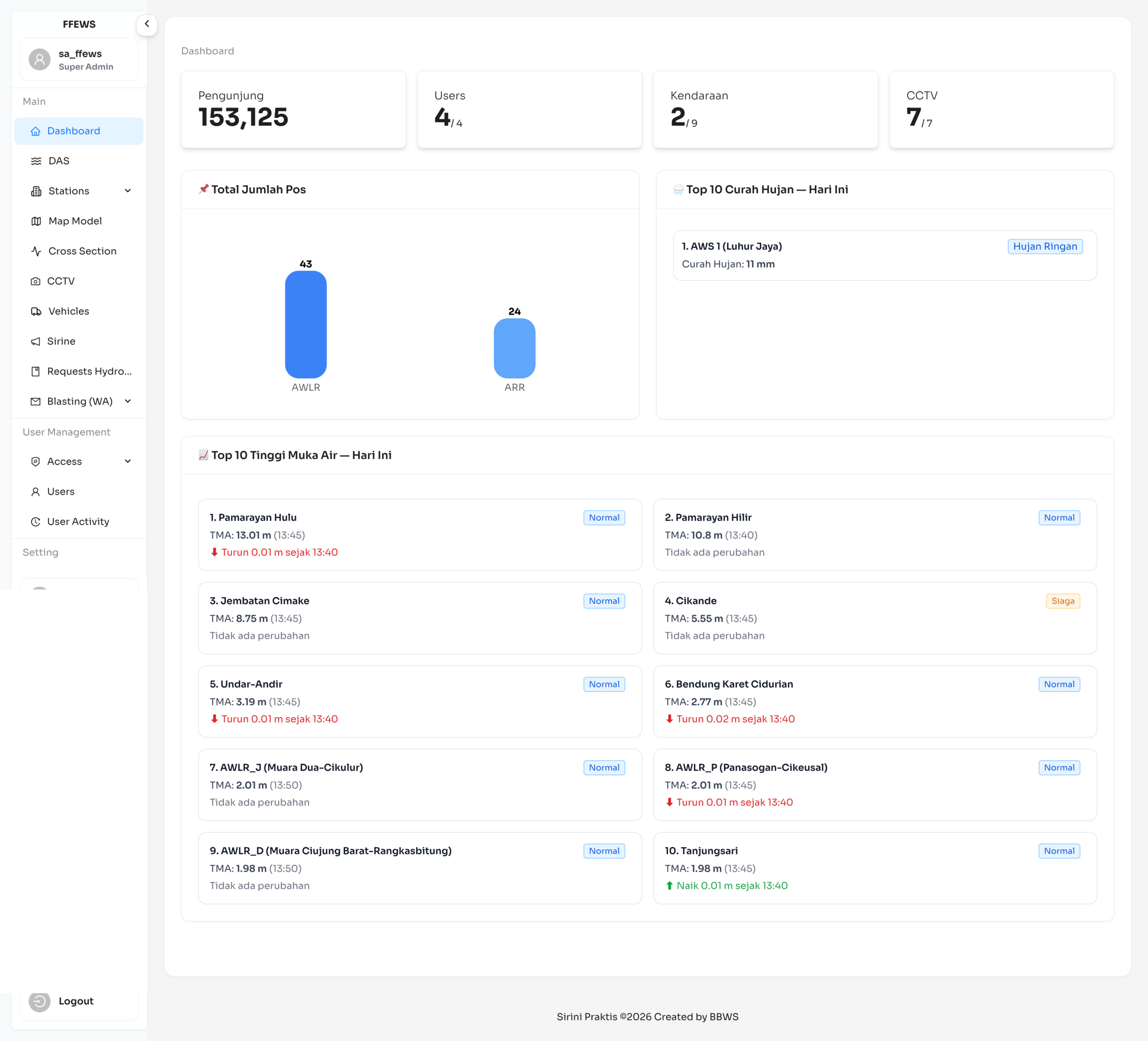This screenshot has height=1041, width=1148.
Task: Click the Hujan Ringan badge
Action: pos(1045,246)
